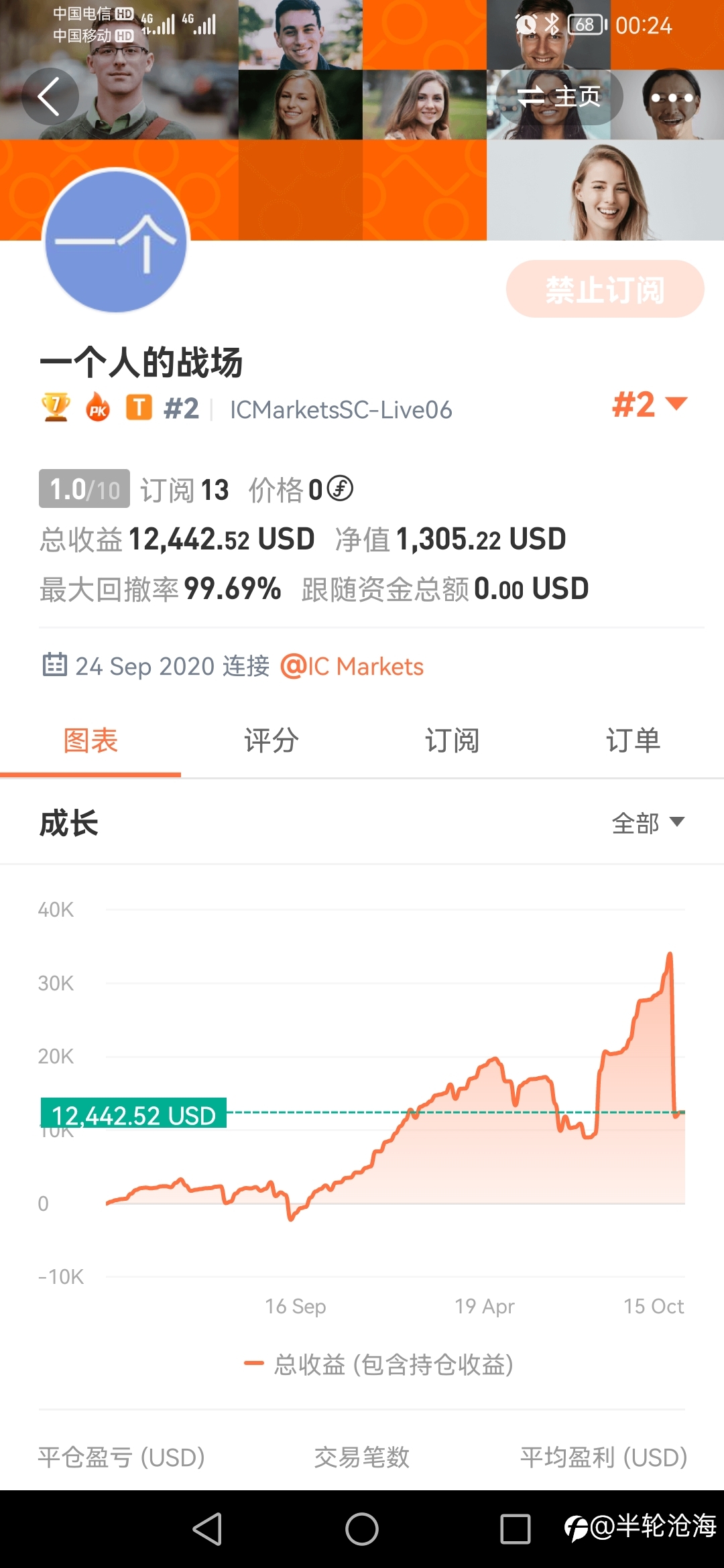Image resolution: width=724 pixels, height=1568 pixels.
Task: Tap the blue 一个 profile avatar
Action: tap(115, 241)
